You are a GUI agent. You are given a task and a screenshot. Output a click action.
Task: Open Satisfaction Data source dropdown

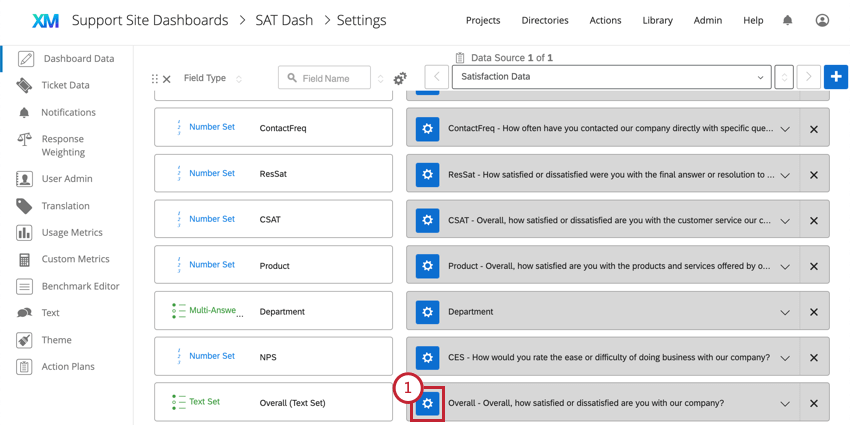(611, 77)
